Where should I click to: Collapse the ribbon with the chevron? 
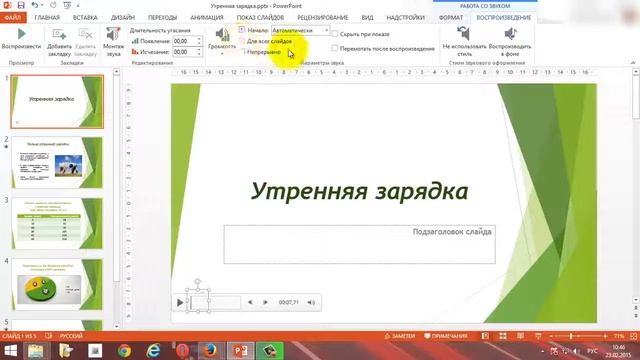coord(633,63)
